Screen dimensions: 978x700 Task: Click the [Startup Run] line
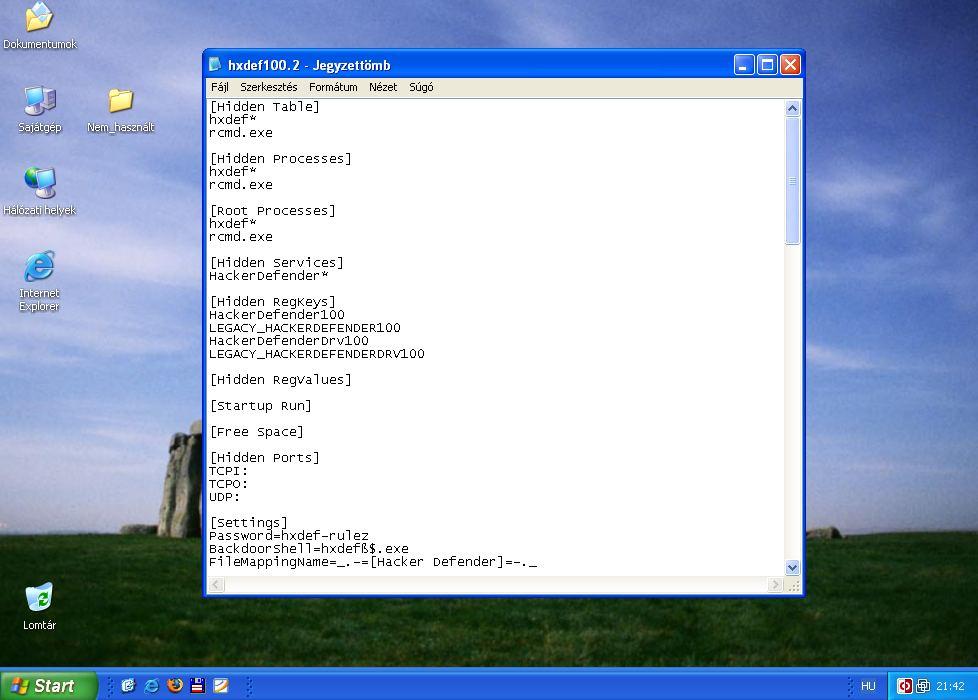[x=261, y=406]
